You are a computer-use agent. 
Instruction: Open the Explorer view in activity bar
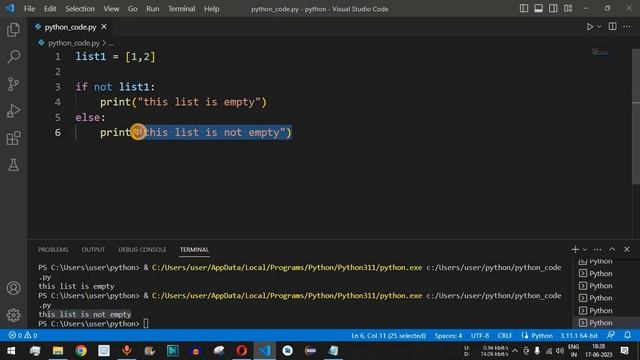click(13, 30)
